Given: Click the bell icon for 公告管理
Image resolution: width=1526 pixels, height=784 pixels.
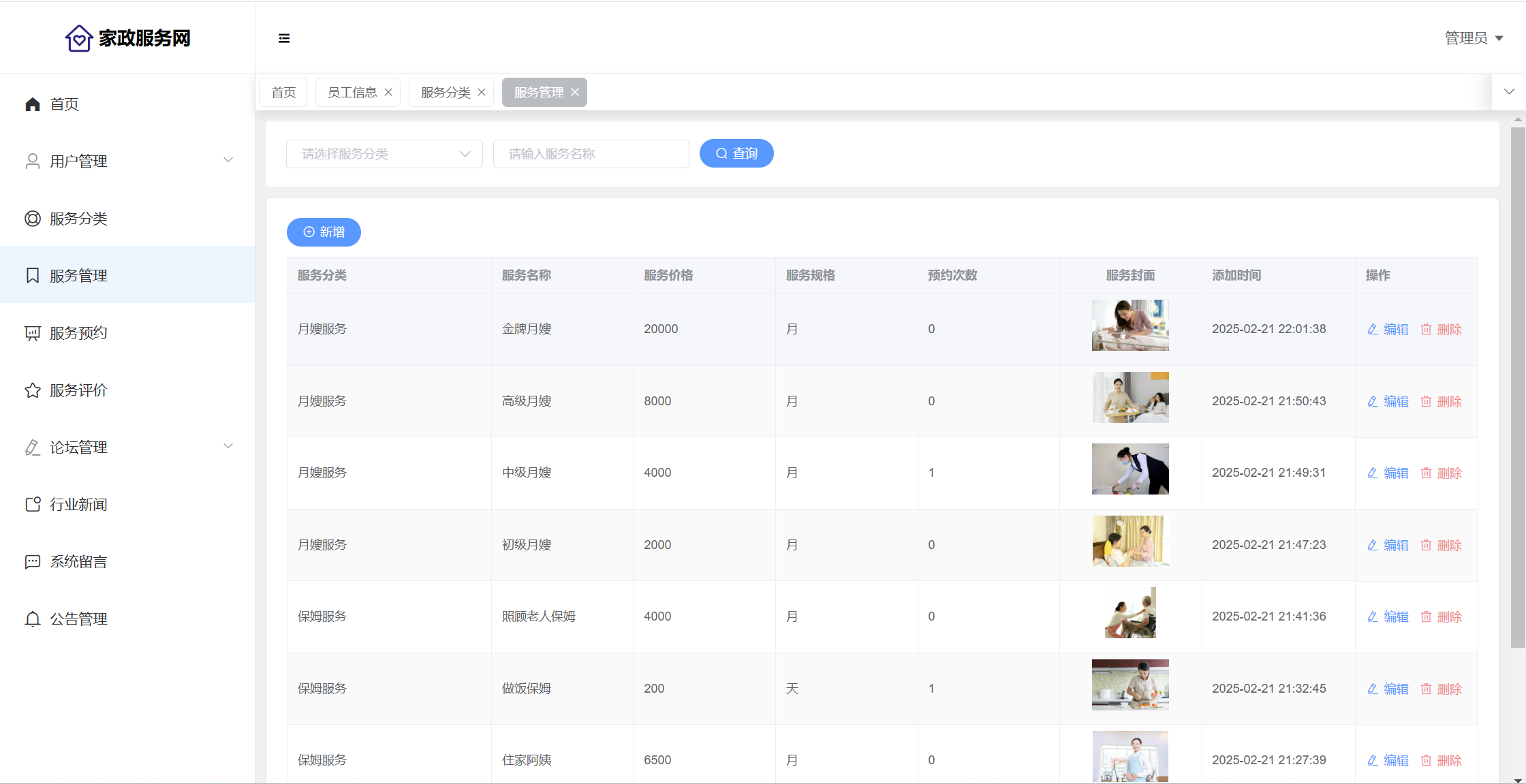Looking at the screenshot, I should 33,619.
